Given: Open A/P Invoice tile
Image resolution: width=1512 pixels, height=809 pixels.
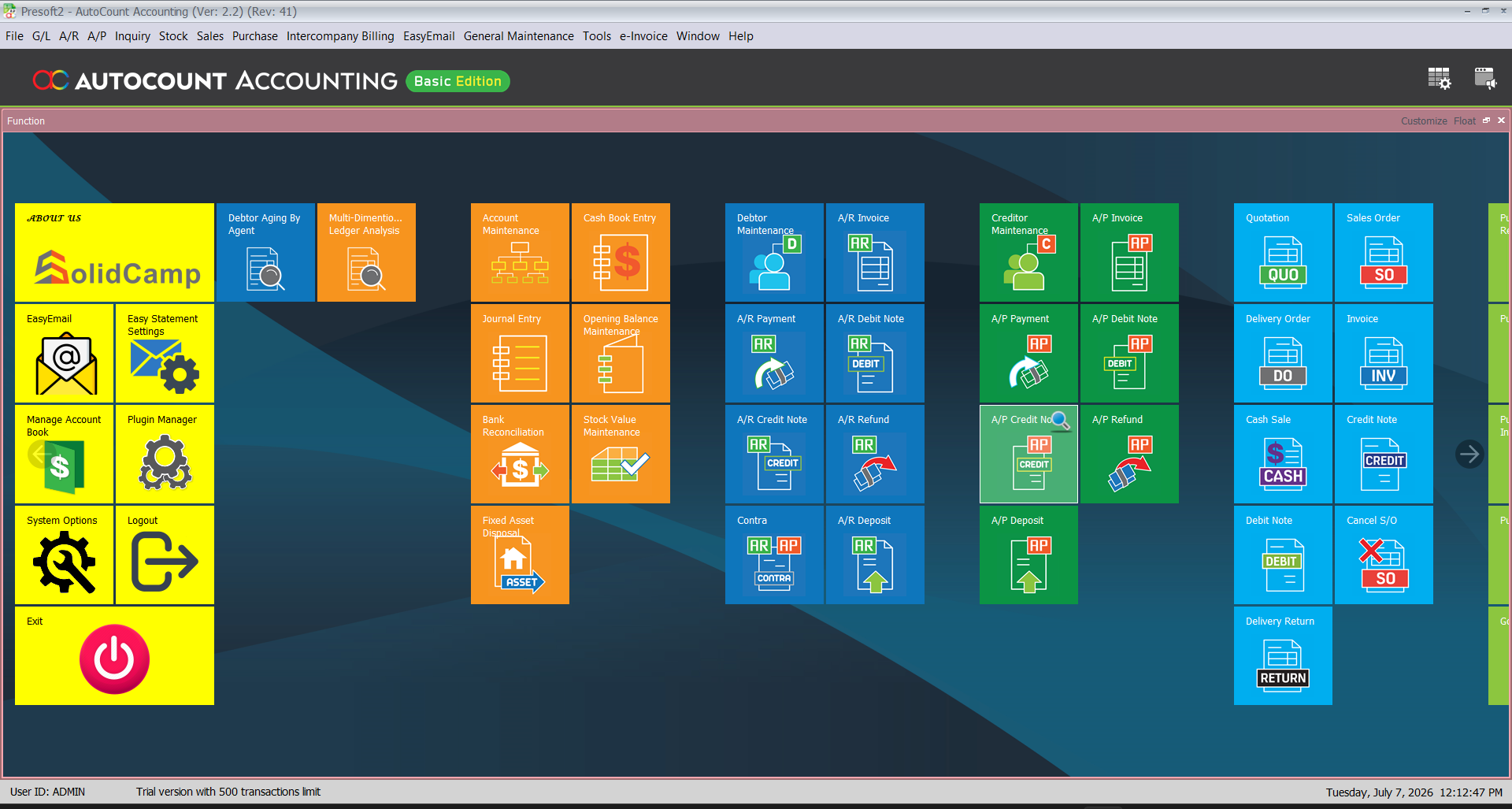Looking at the screenshot, I should 1129,252.
